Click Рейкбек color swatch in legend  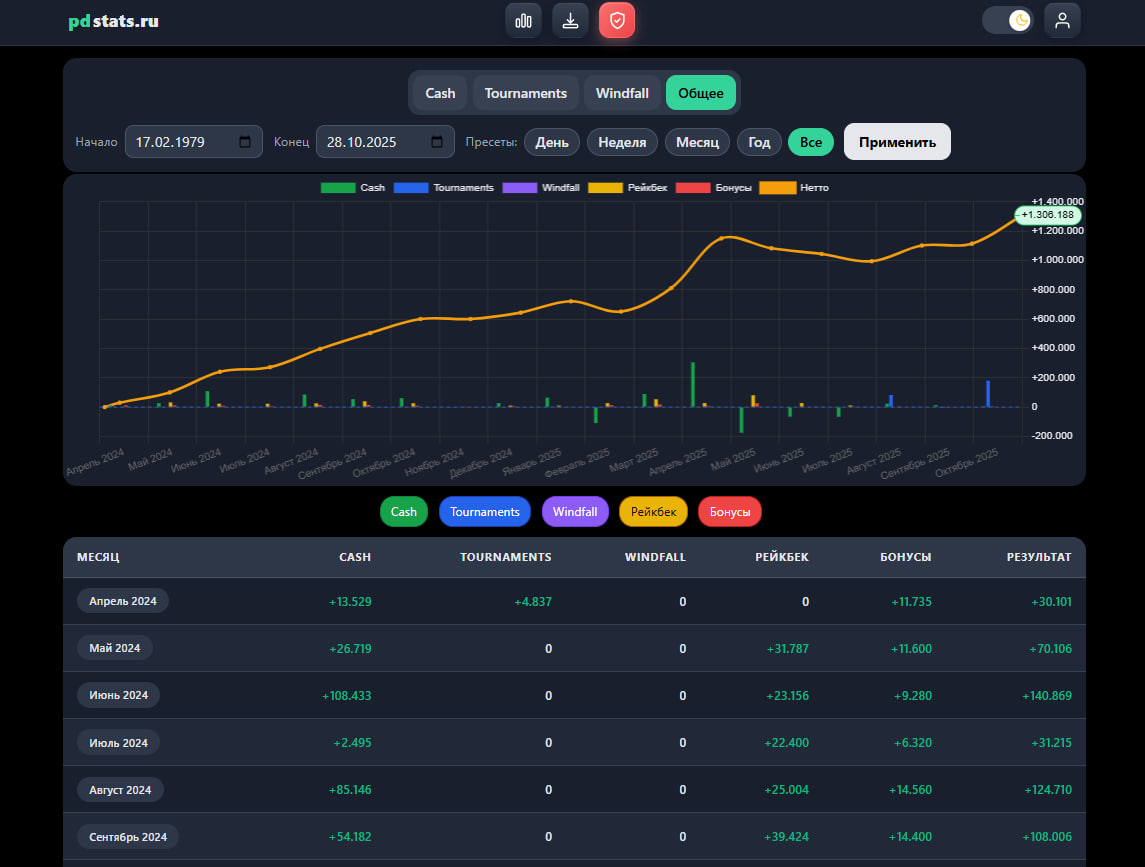(x=605, y=188)
